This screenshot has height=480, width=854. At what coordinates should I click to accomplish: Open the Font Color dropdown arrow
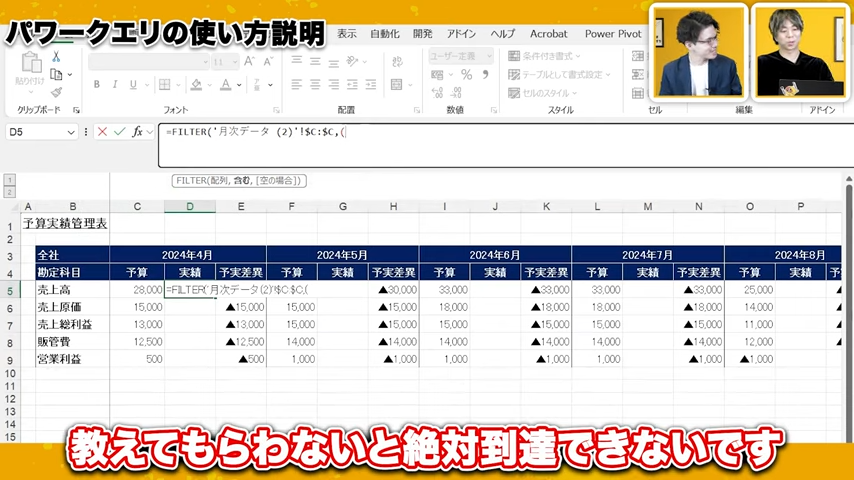tap(239, 85)
